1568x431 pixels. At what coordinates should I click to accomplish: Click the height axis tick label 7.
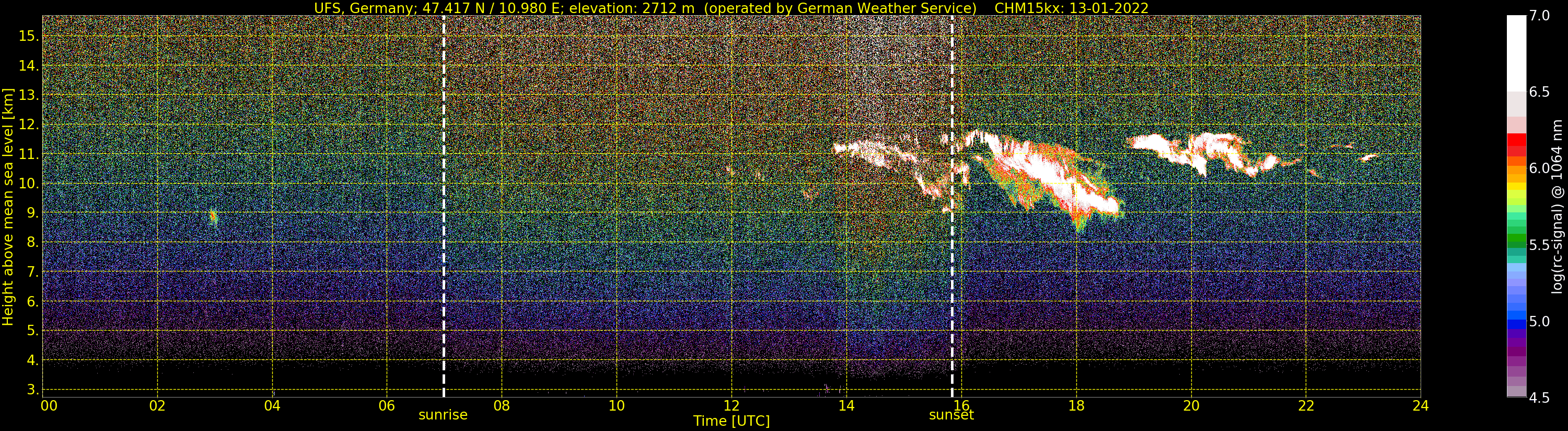point(32,272)
